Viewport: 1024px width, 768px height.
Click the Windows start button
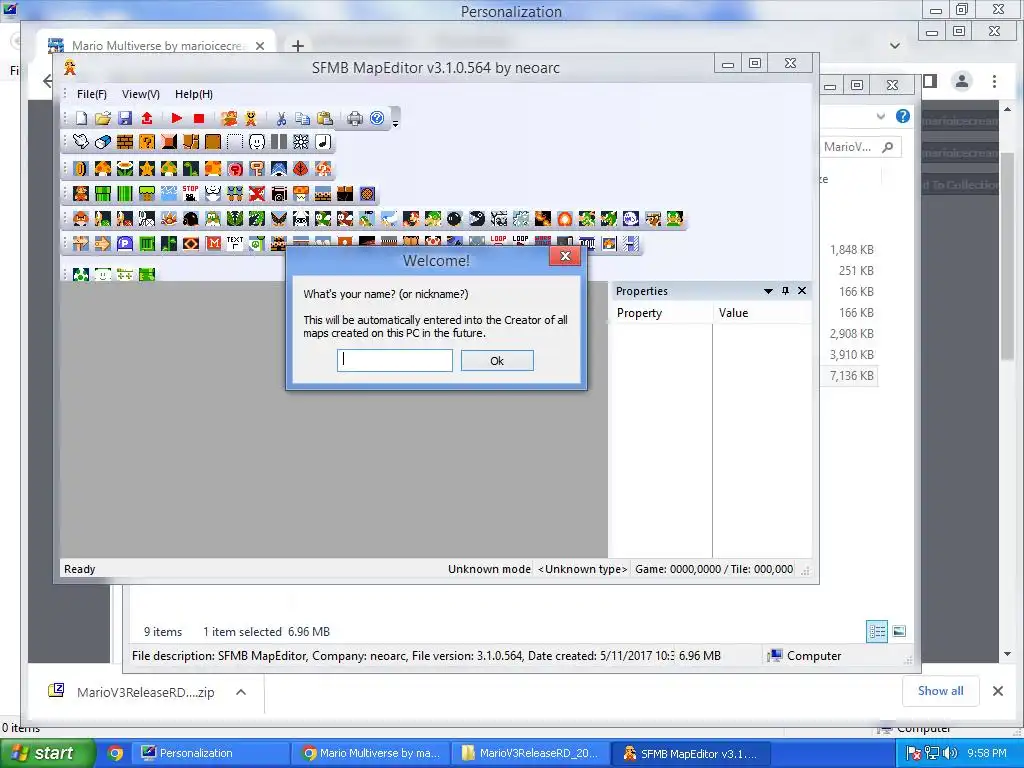tap(46, 753)
